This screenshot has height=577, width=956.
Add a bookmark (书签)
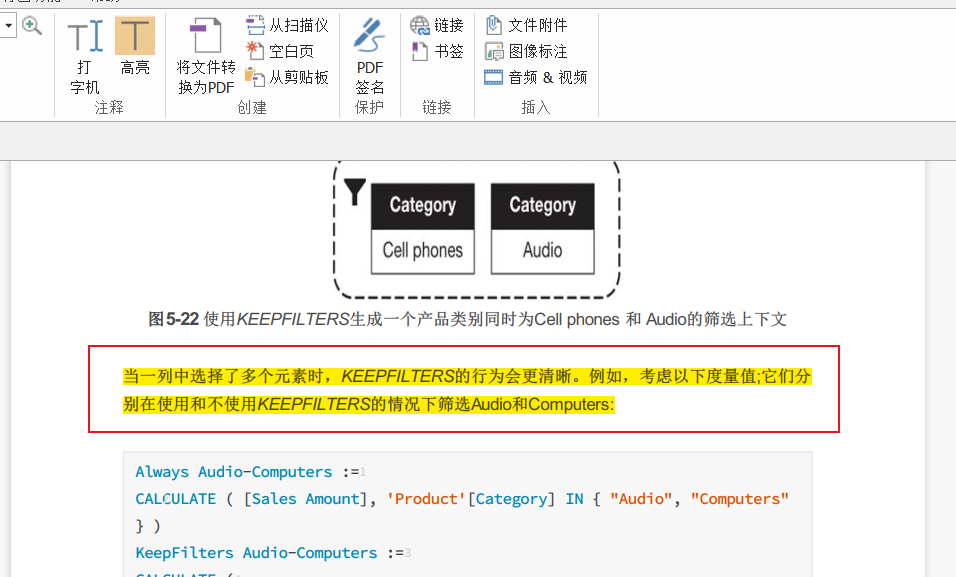coord(437,51)
